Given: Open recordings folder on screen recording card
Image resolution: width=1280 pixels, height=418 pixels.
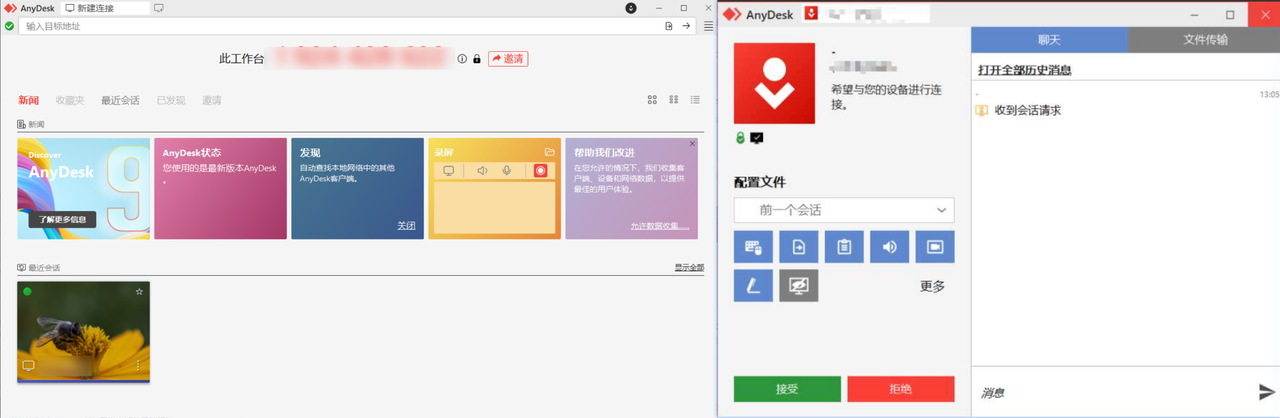Looking at the screenshot, I should (549, 152).
